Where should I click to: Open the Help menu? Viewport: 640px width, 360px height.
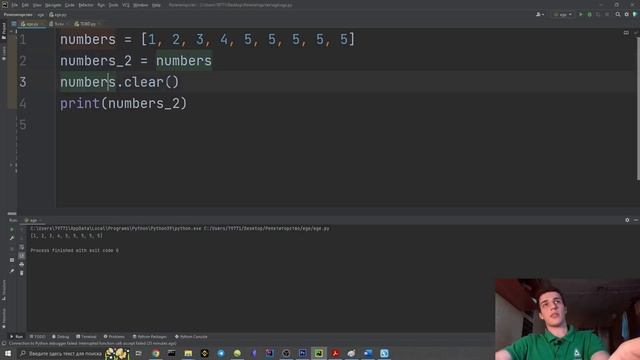point(156,5)
